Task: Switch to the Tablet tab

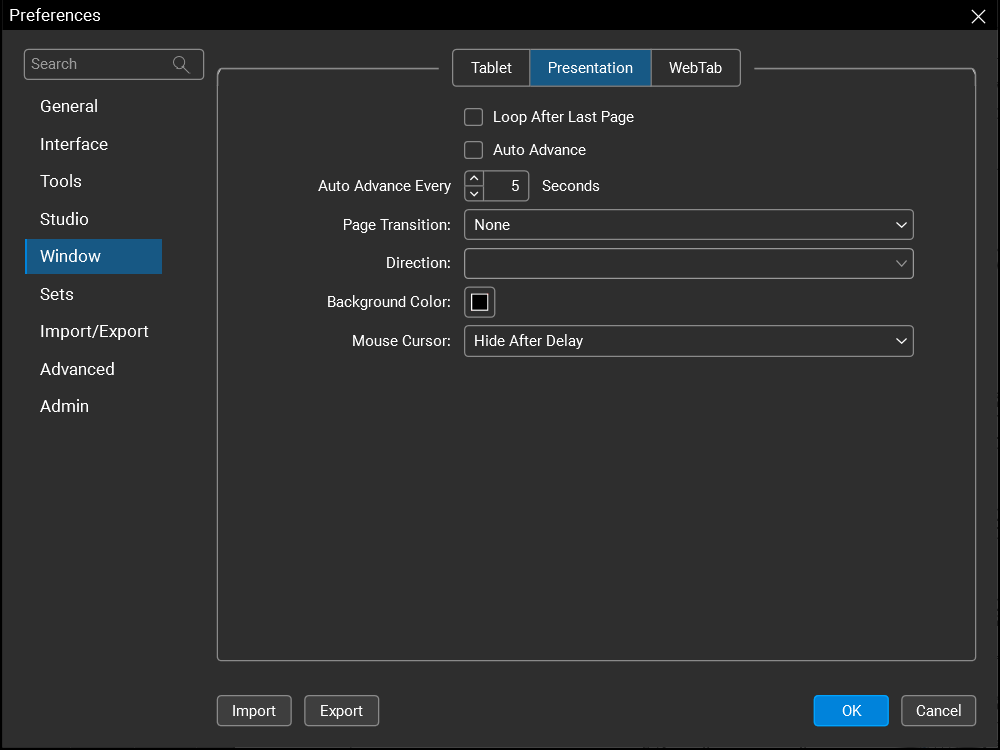Action: [x=491, y=68]
